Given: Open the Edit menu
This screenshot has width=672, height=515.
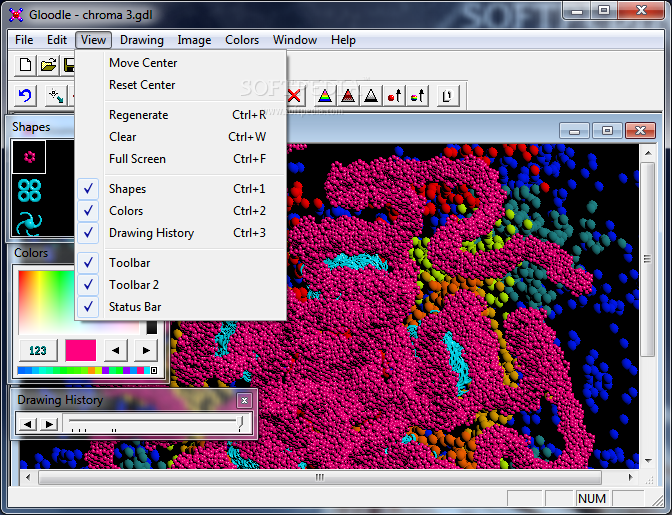Looking at the screenshot, I should tap(57, 40).
